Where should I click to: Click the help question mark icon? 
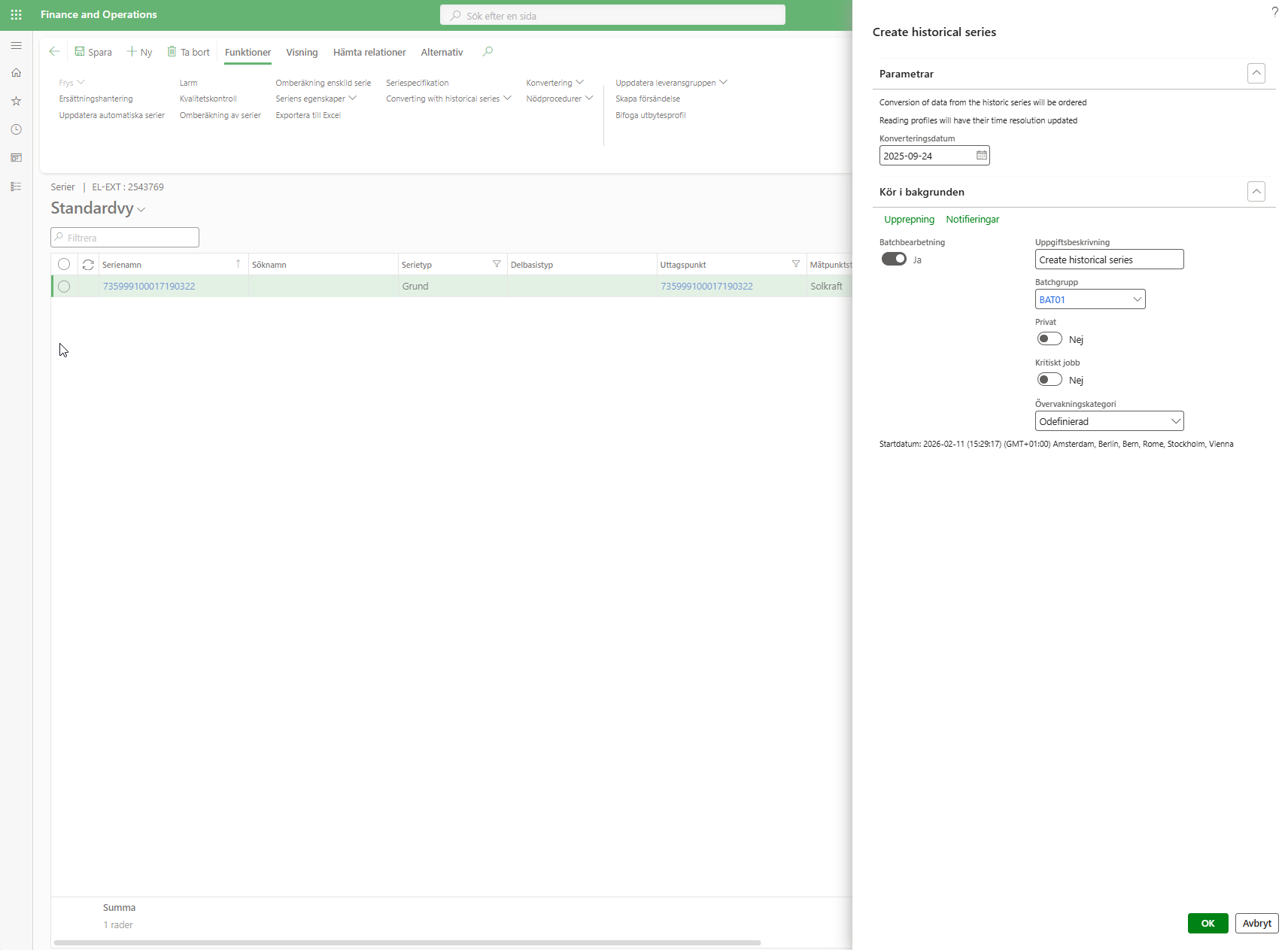1274,12
